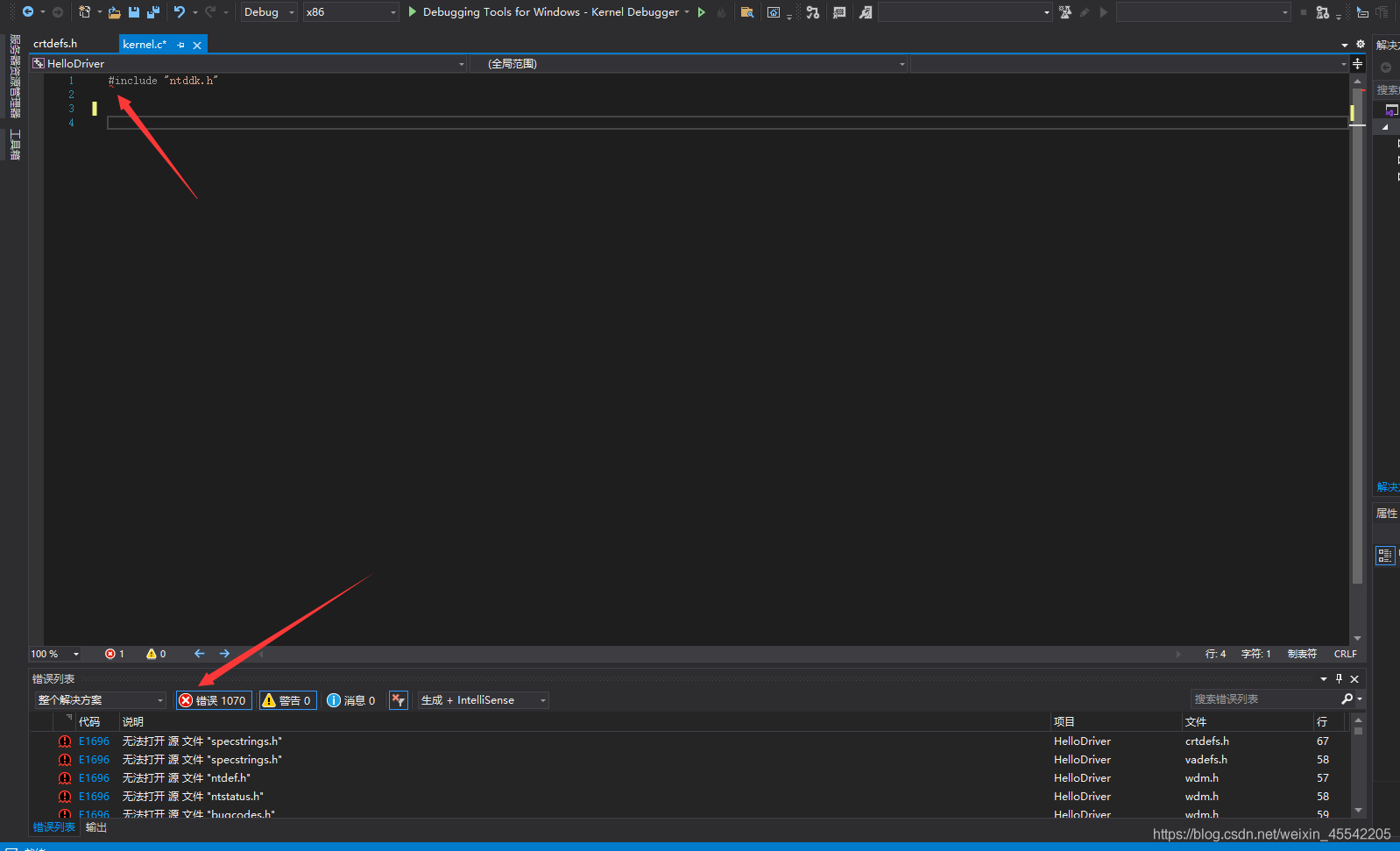Select the 输出 output tab
Image resolution: width=1400 pixels, height=851 pixels.
(96, 827)
